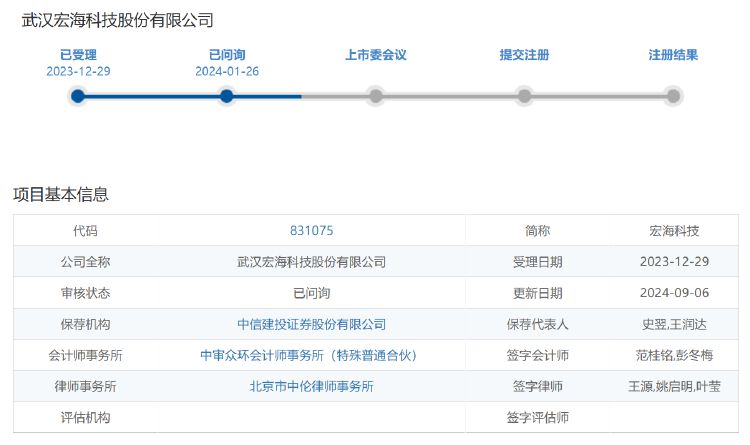750x445 pixels.
Task: Select the 提交注册 stage label
Action: [525, 55]
